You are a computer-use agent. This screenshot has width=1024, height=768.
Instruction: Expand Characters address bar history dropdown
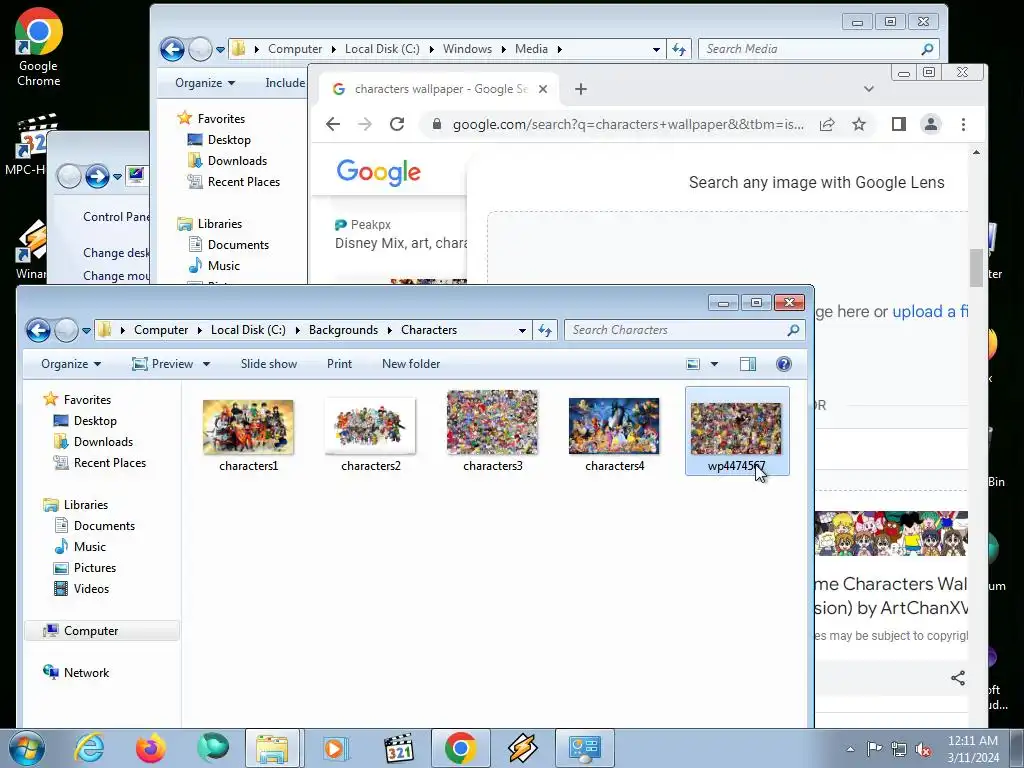tap(522, 330)
